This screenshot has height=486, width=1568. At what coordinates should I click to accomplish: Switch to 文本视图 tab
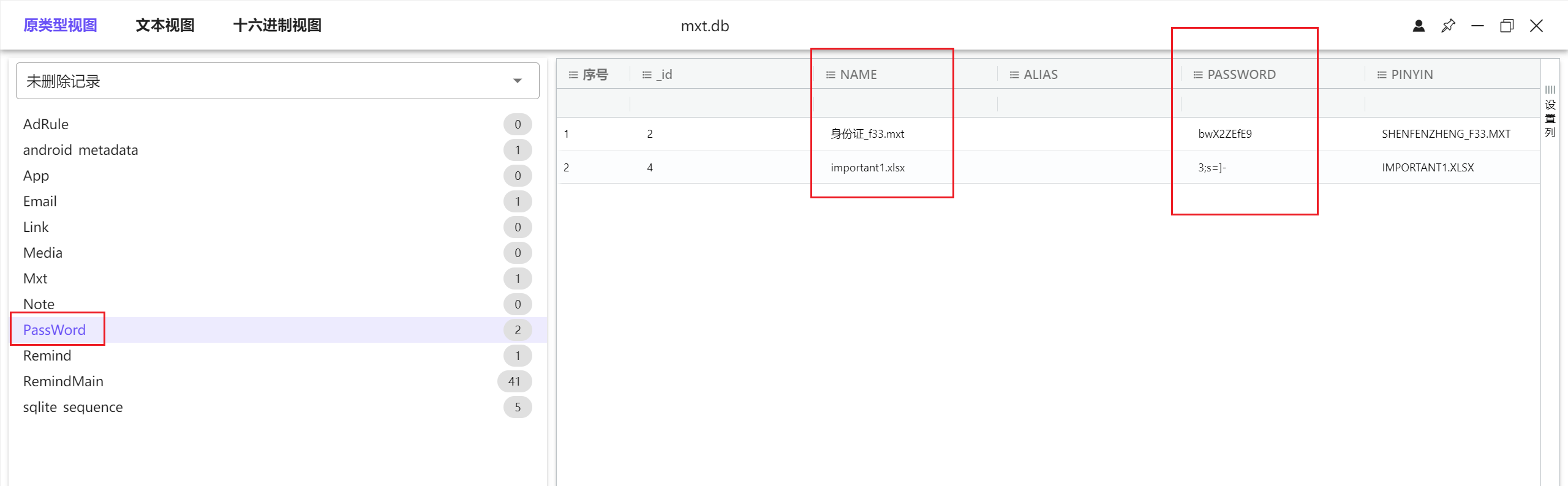click(165, 25)
